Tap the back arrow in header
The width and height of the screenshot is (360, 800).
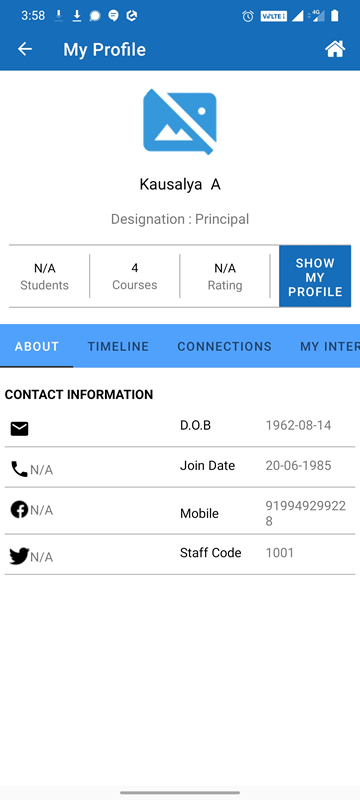[24, 49]
